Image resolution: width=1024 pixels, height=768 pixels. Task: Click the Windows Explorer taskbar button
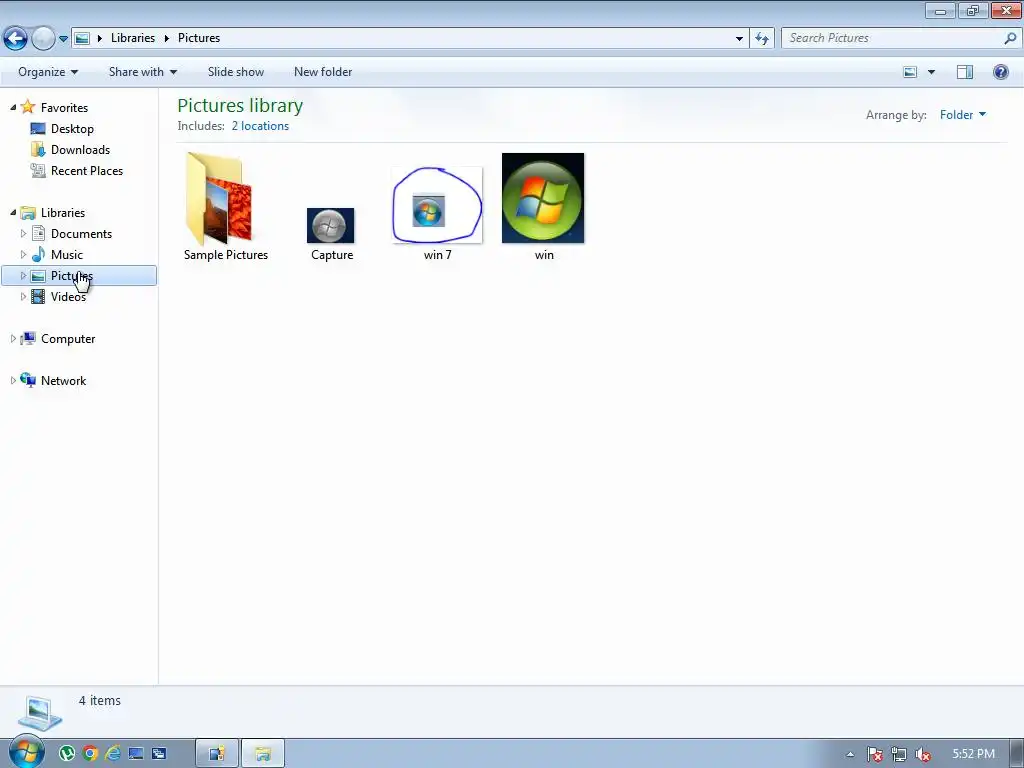tap(263, 754)
